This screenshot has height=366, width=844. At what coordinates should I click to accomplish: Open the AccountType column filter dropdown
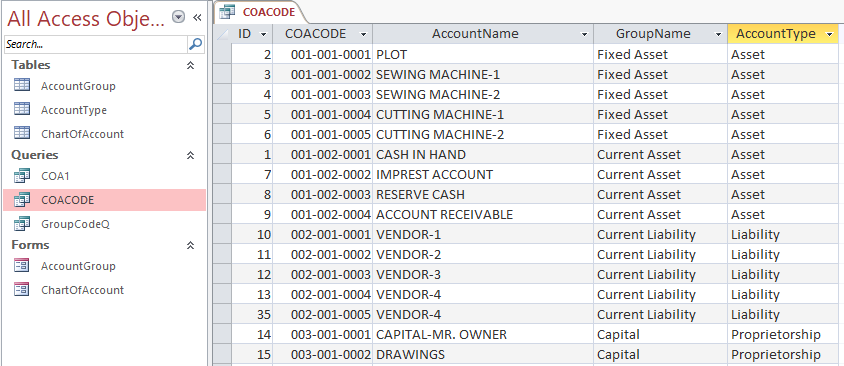click(828, 34)
